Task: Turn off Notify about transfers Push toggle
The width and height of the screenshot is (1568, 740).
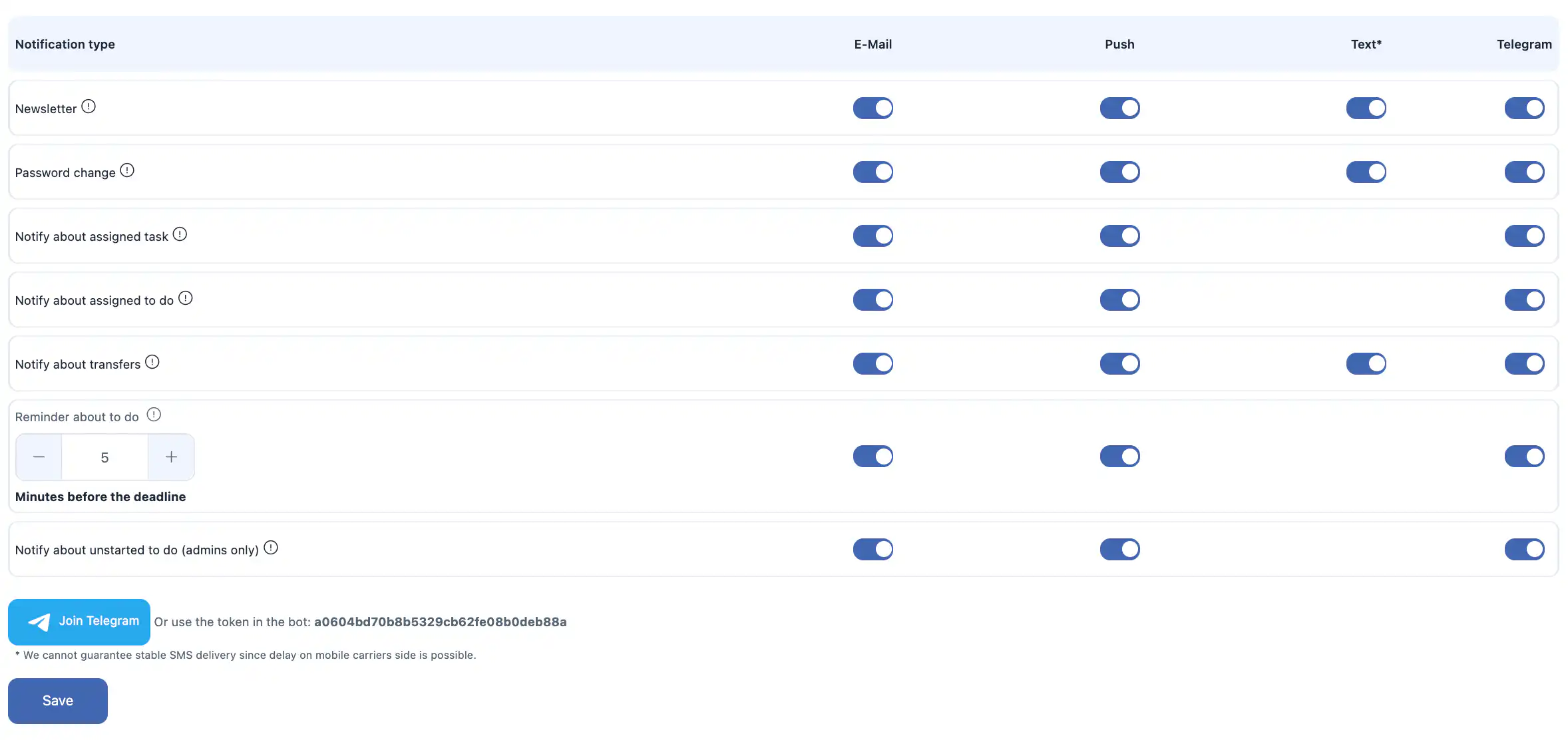Action: point(1119,363)
